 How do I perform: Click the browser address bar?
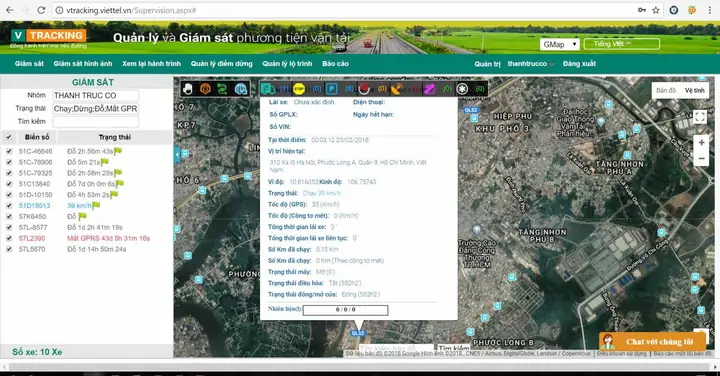tap(344, 10)
